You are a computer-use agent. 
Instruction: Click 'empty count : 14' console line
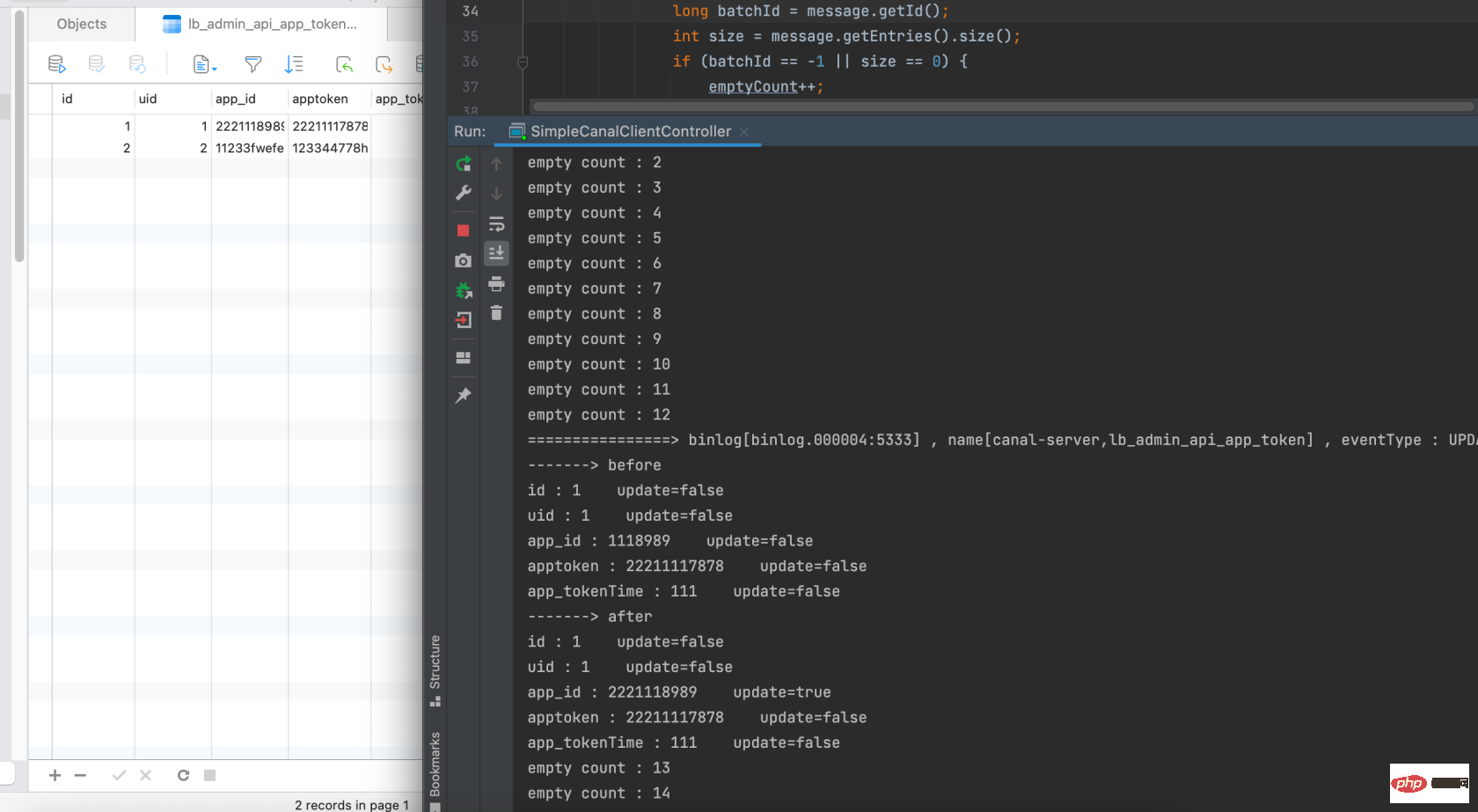[x=599, y=794]
